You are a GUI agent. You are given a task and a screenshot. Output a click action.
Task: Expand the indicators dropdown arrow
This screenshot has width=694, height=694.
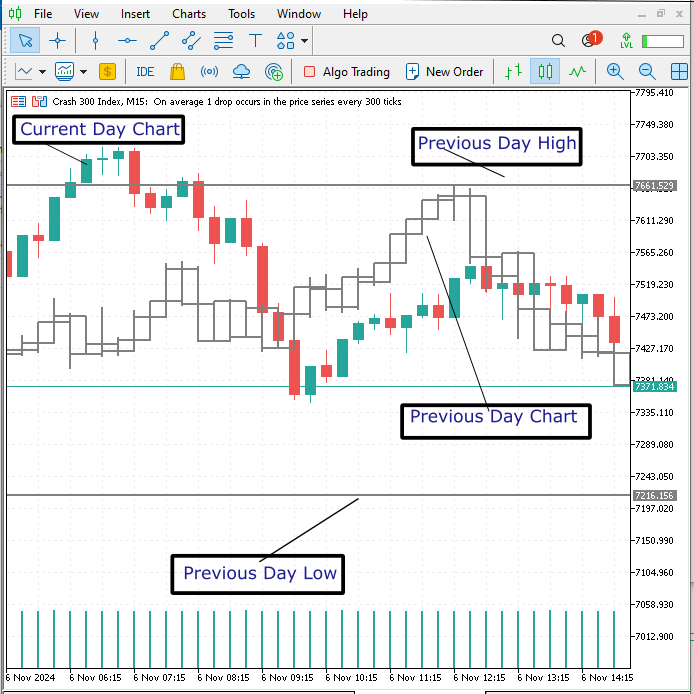[83, 72]
